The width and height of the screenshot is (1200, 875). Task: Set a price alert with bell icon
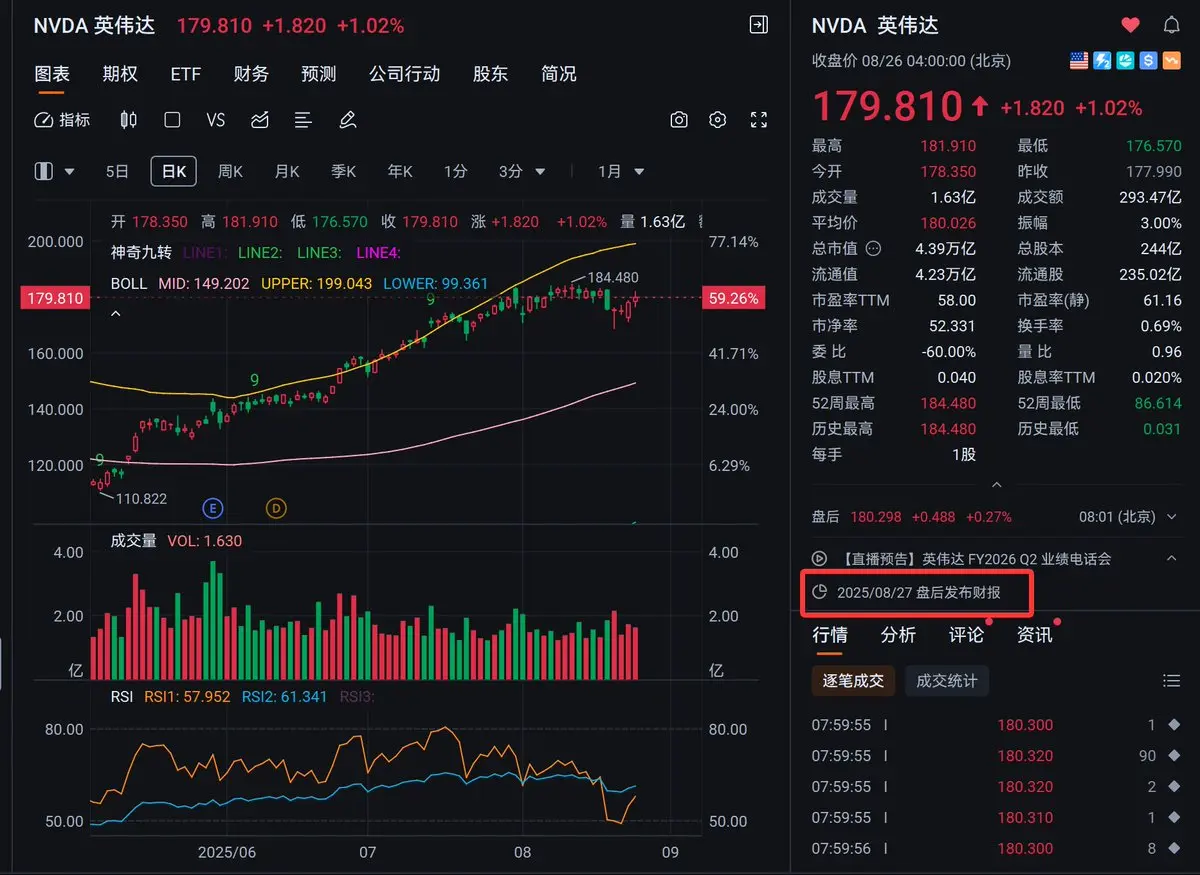tap(1171, 25)
